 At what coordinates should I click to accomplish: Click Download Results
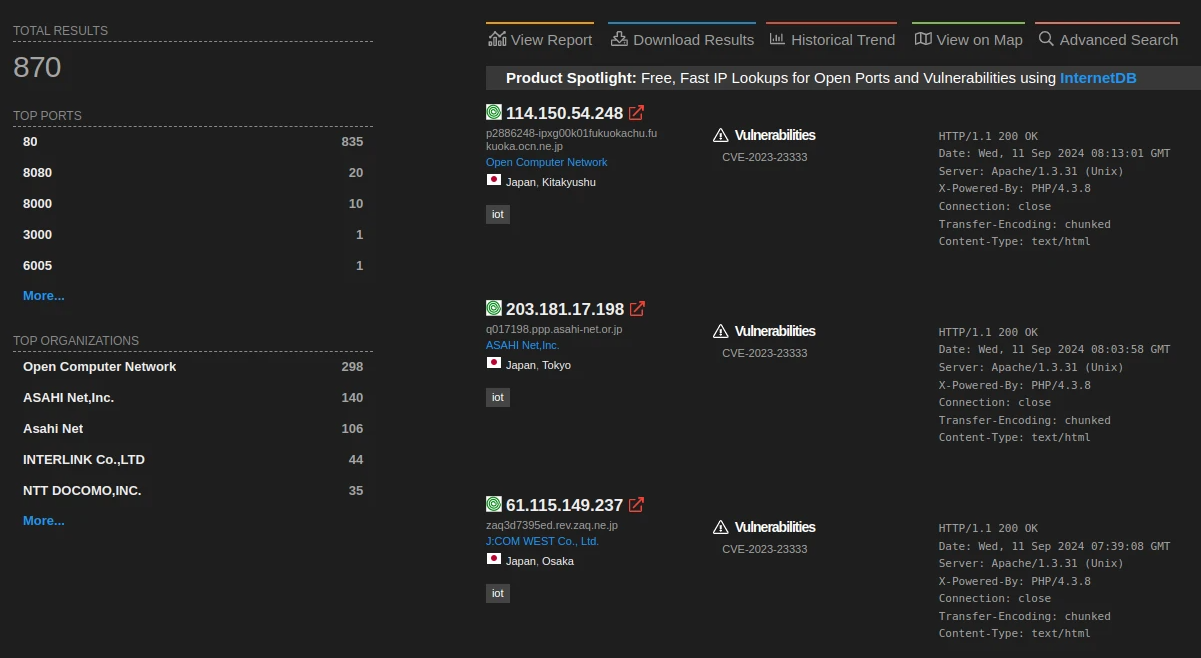point(682,39)
